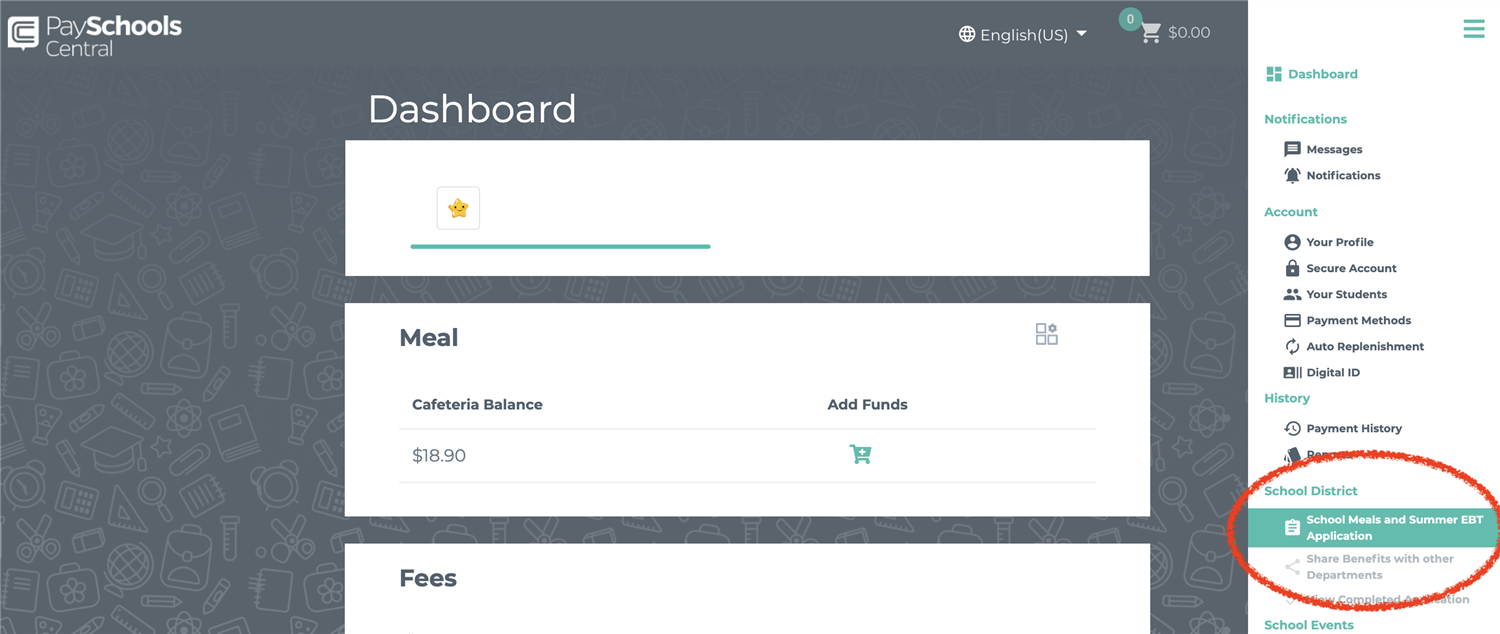Click the Secure Account lock icon
The width and height of the screenshot is (1500, 634).
pos(1292,268)
